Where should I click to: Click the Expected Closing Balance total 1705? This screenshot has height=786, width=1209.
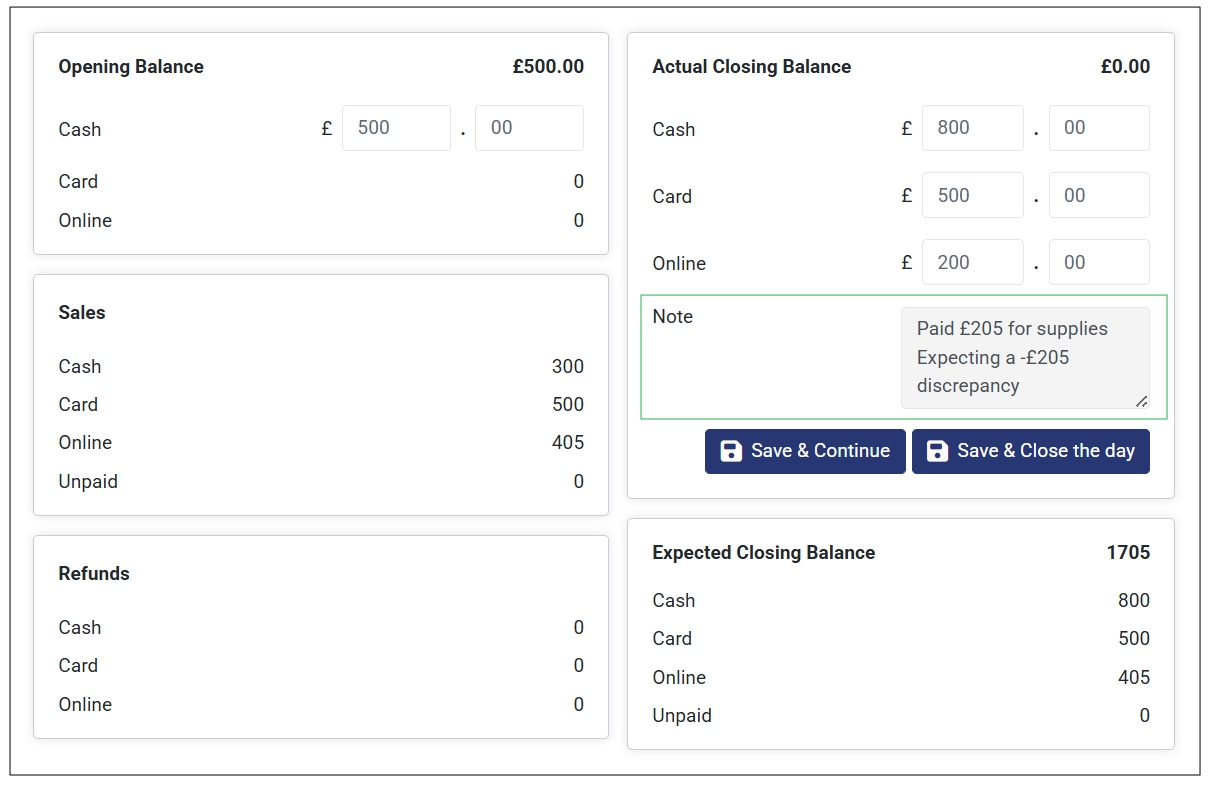(1127, 553)
